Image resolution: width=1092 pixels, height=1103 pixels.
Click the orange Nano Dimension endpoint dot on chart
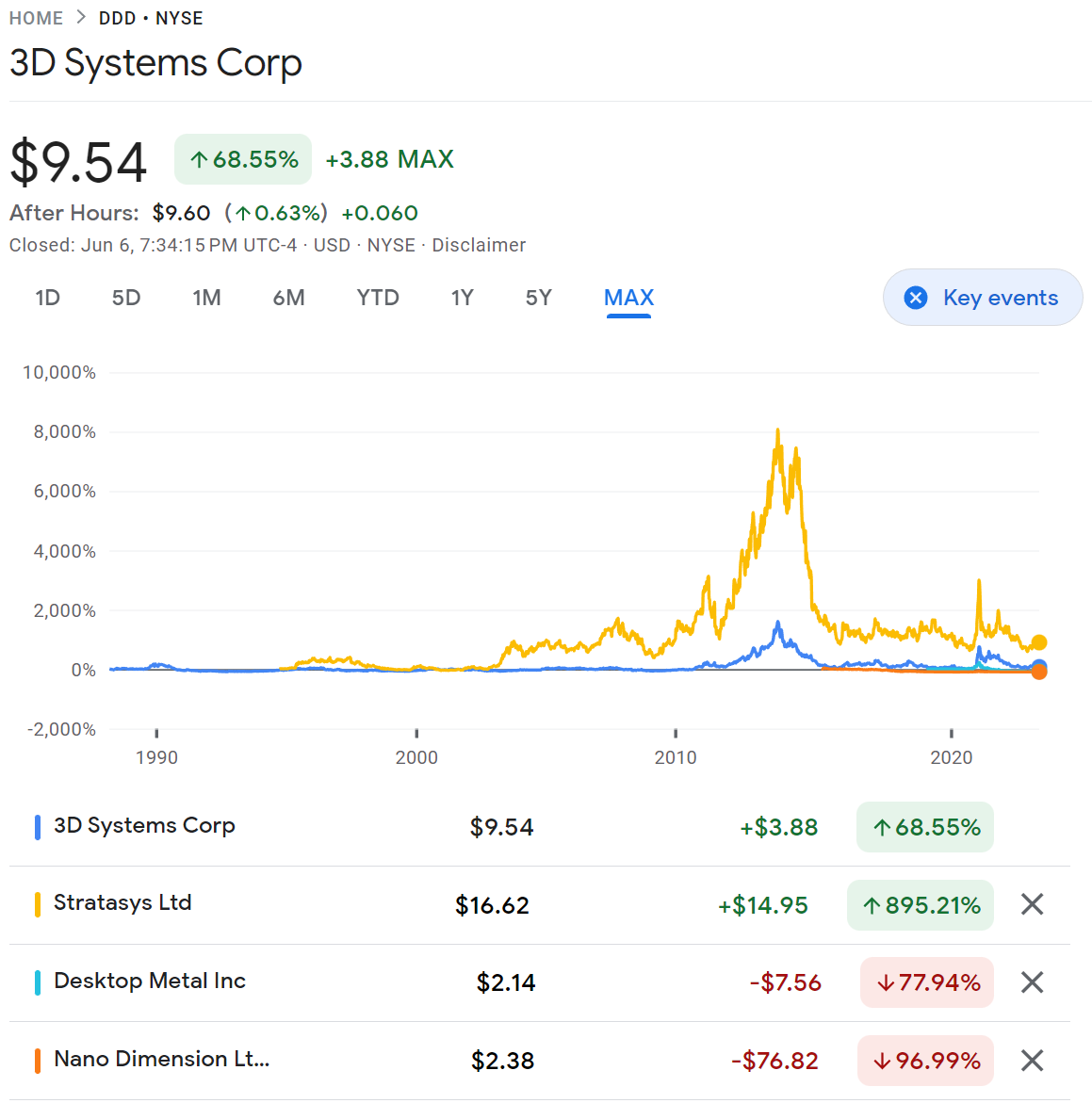tap(1038, 673)
